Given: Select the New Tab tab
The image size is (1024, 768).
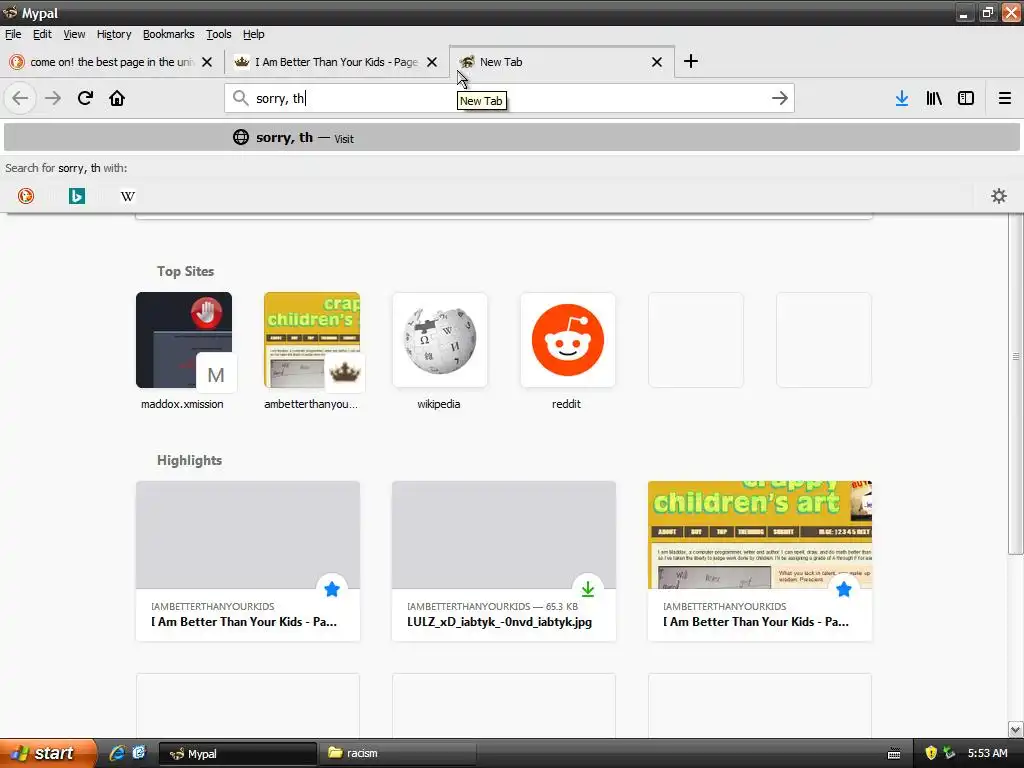Looking at the screenshot, I should (x=562, y=62).
